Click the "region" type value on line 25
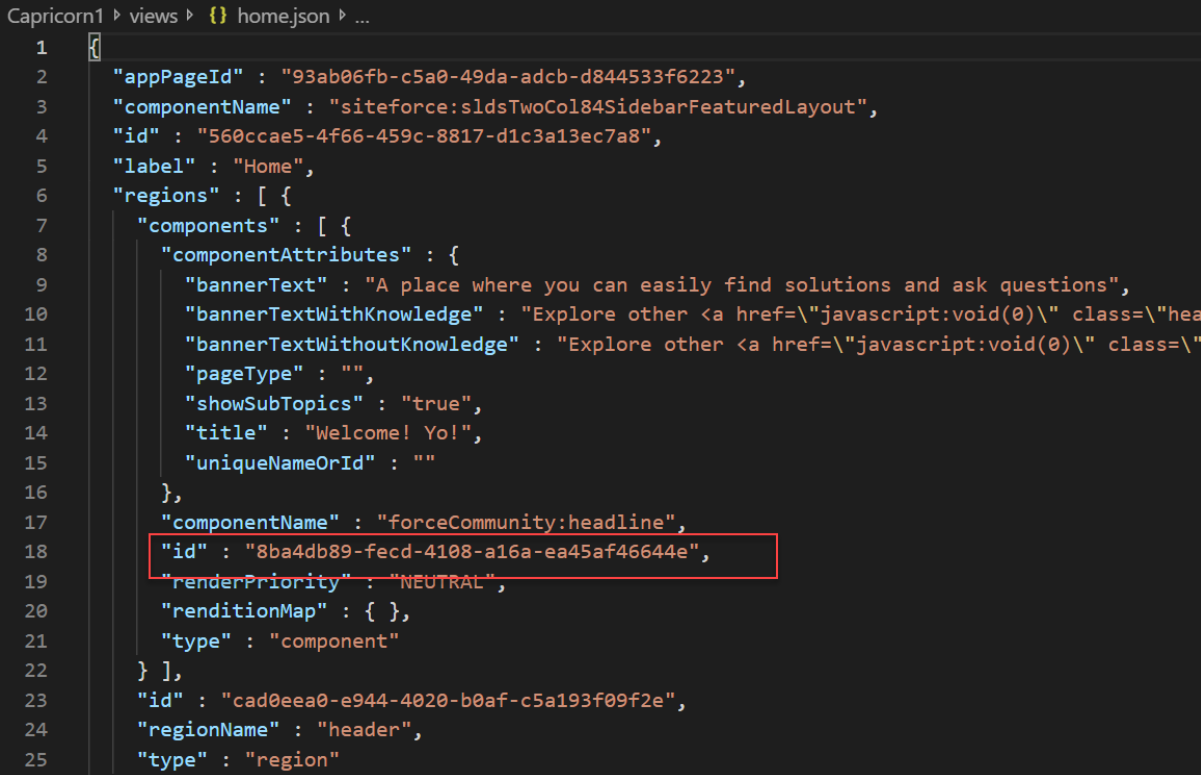This screenshot has height=775, width=1201. click(x=292, y=760)
